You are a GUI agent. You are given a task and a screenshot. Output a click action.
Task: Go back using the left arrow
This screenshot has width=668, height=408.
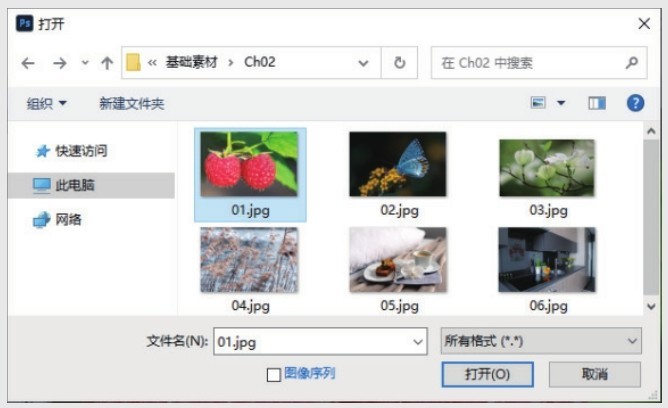(x=28, y=63)
